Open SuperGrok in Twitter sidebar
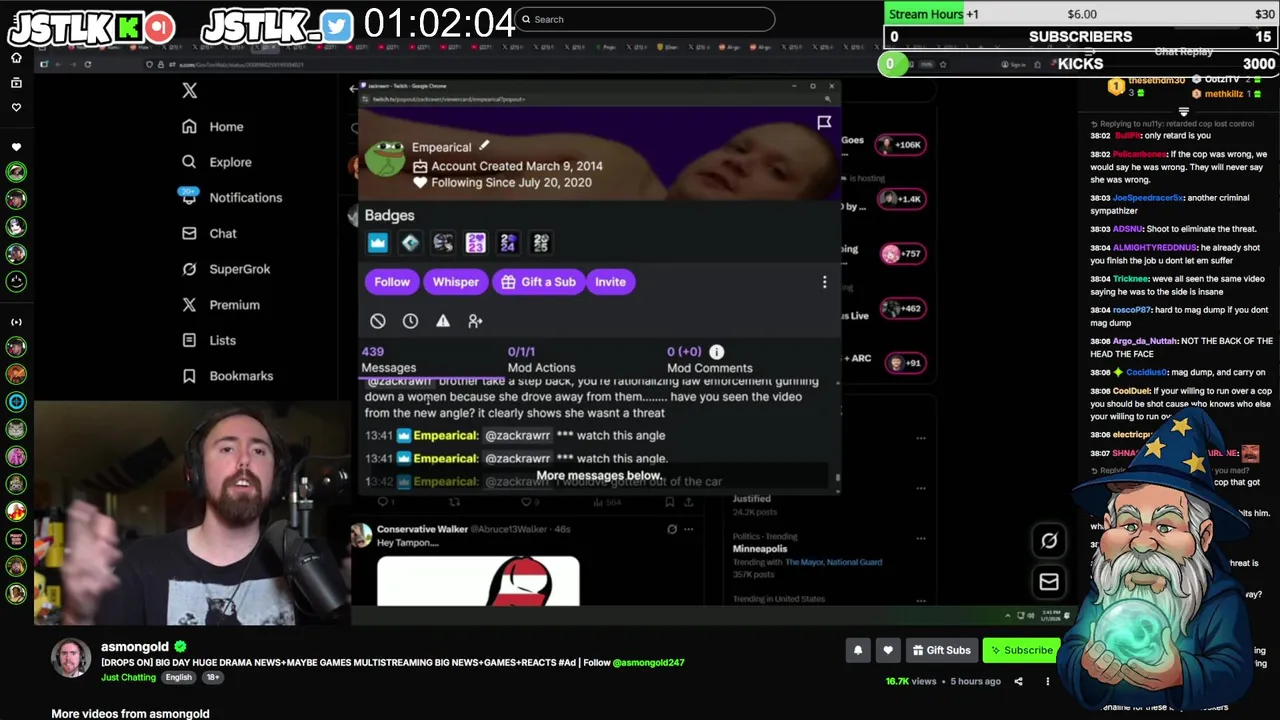 226,269
